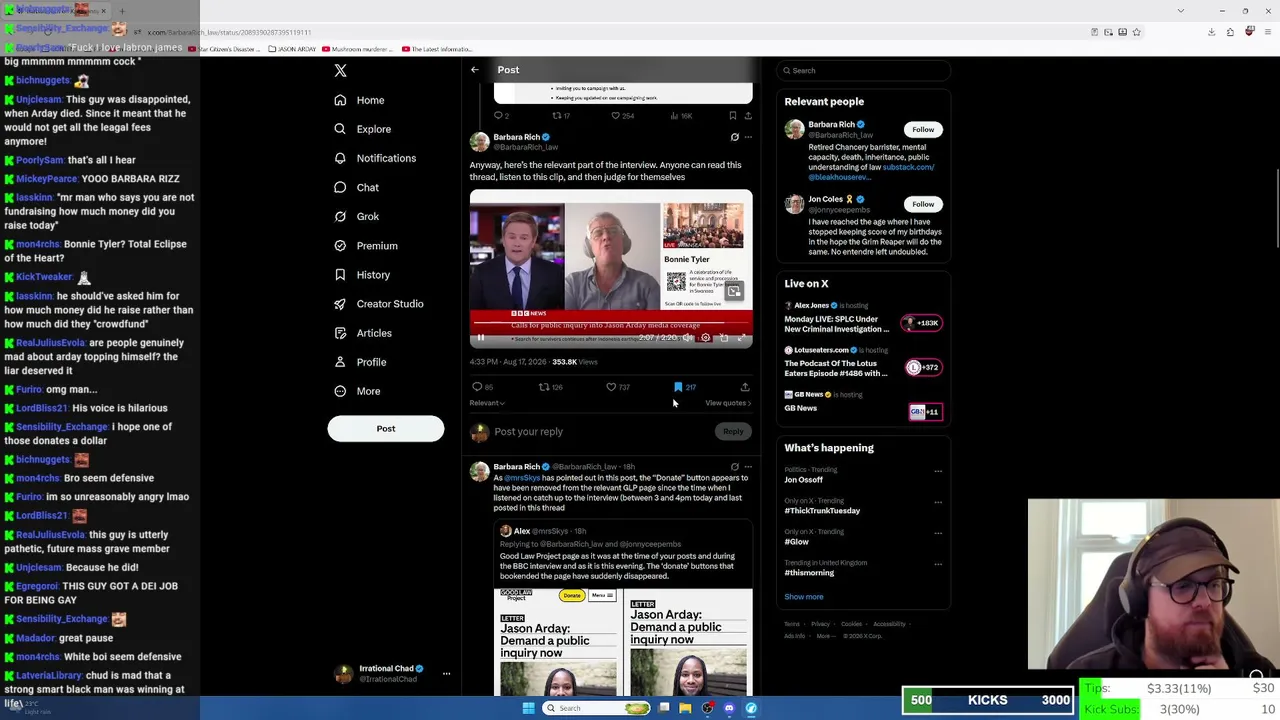The image size is (1280, 720).
Task: Open more options for the #Glow trend
Action: [x=938, y=533]
